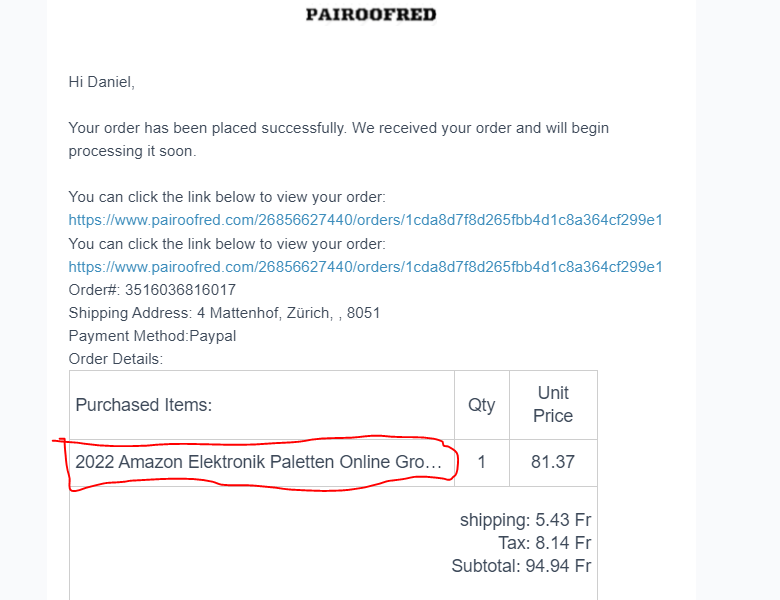Click the Tax 8.14 Fr line
This screenshot has height=600, width=780.
pyautogui.click(x=544, y=543)
